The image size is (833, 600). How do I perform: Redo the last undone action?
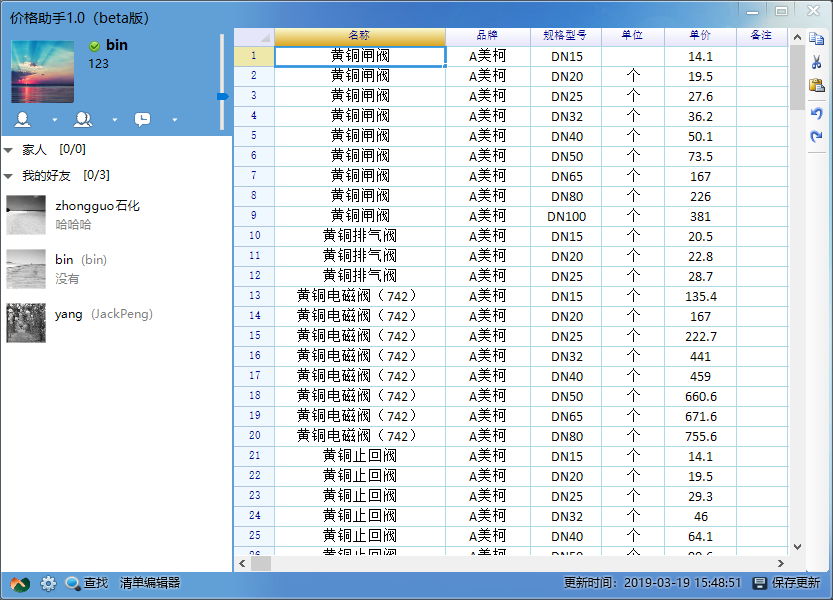click(817, 136)
